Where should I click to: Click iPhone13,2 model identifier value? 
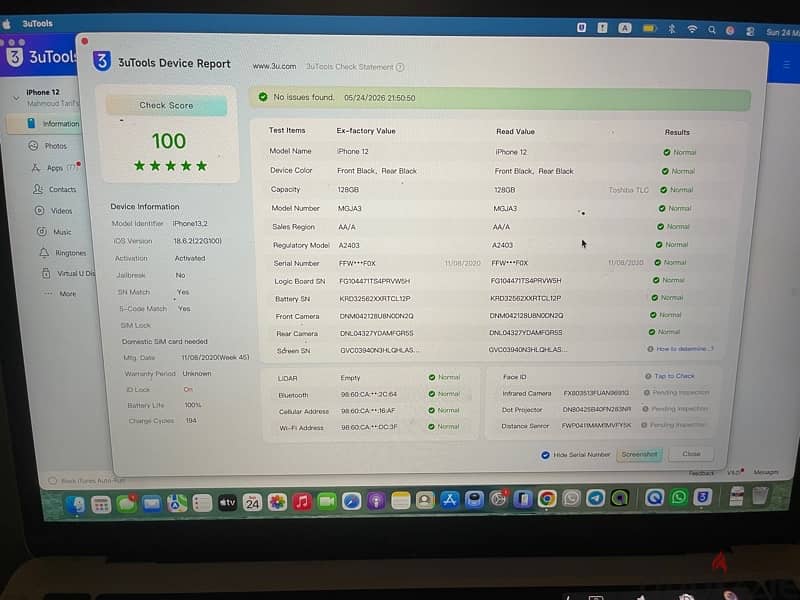(190, 223)
